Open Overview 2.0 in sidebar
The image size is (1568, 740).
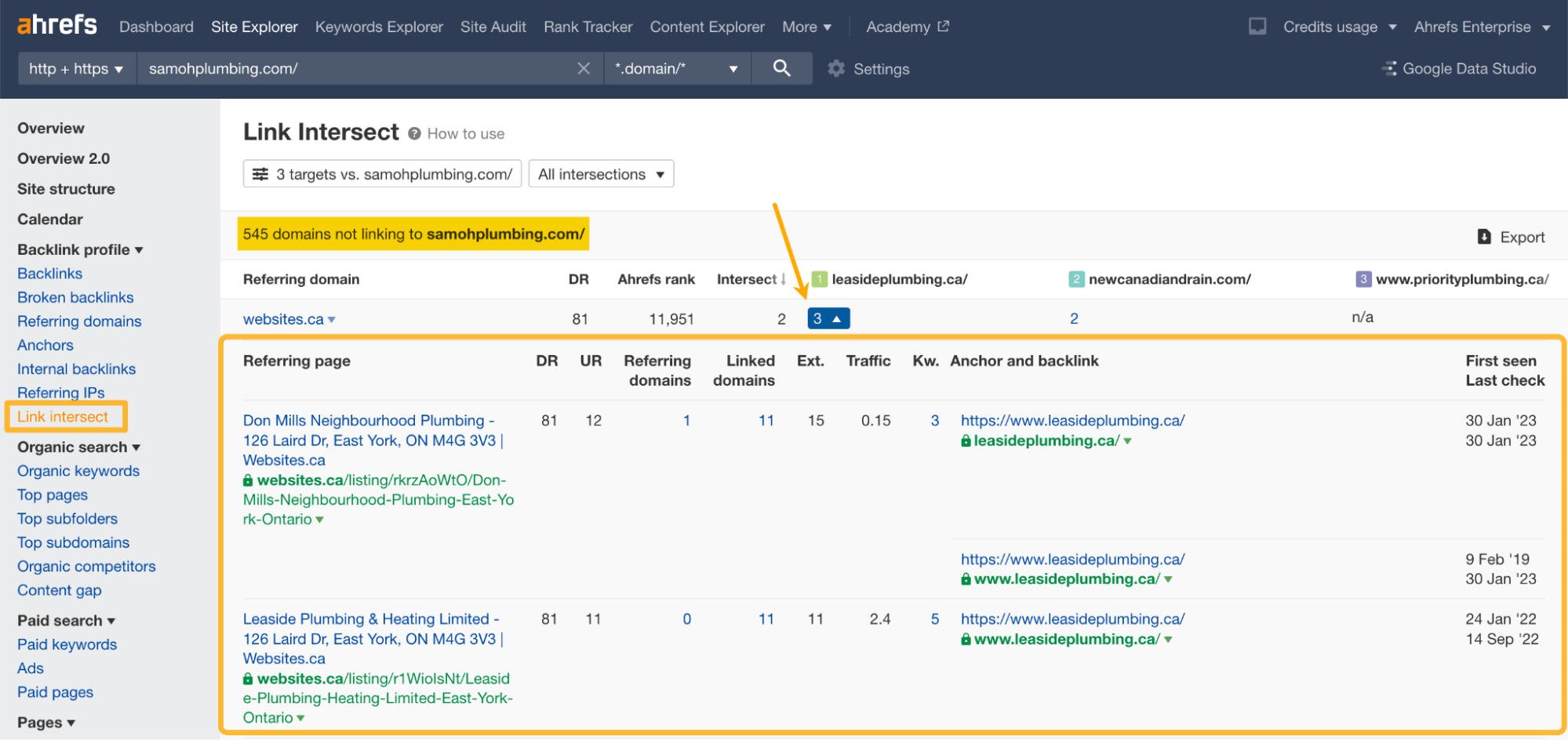[x=64, y=158]
